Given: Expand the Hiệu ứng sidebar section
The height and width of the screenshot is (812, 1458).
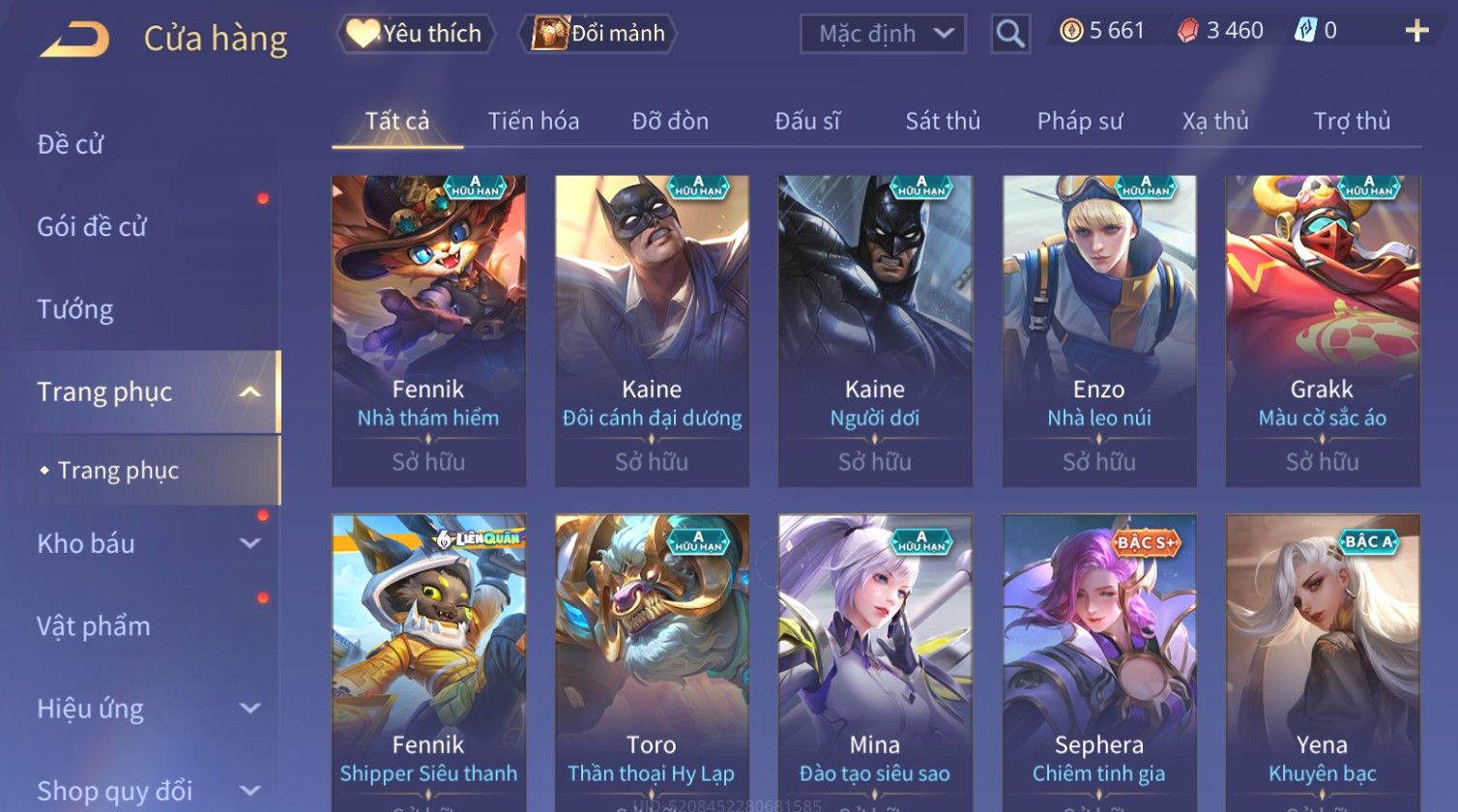Looking at the screenshot, I should point(249,709).
